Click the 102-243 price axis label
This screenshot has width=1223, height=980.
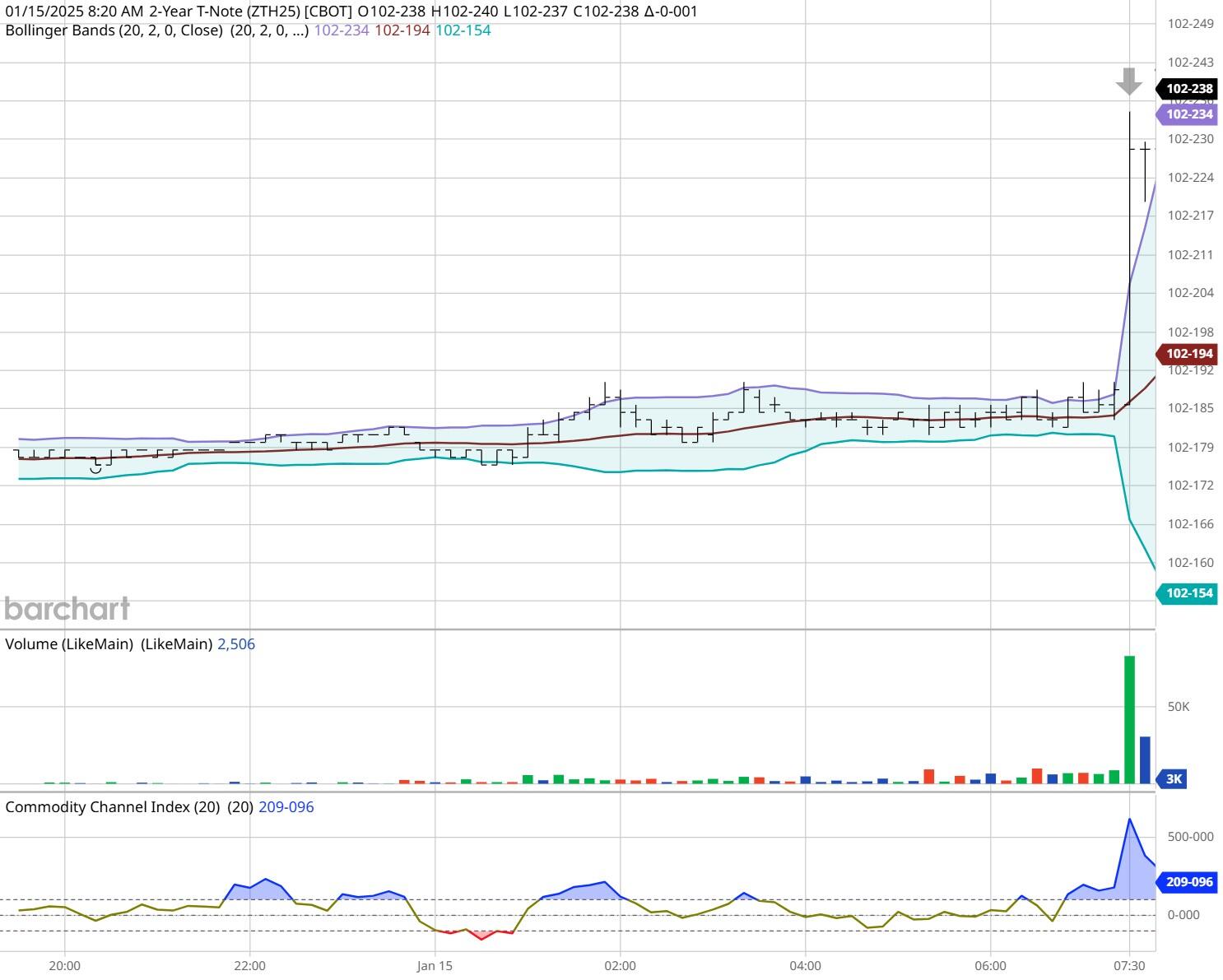[1191, 63]
